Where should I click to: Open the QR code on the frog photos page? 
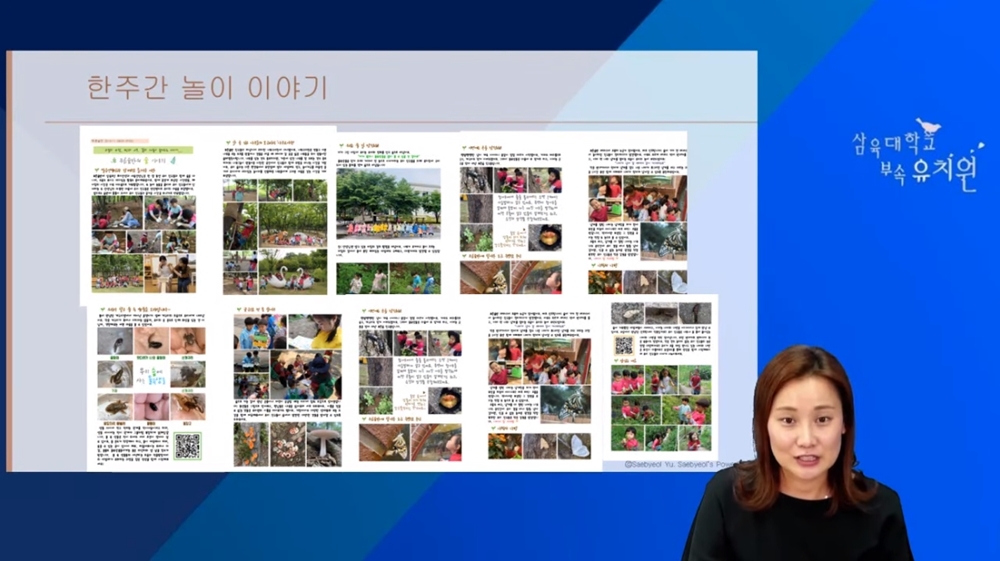coord(188,446)
